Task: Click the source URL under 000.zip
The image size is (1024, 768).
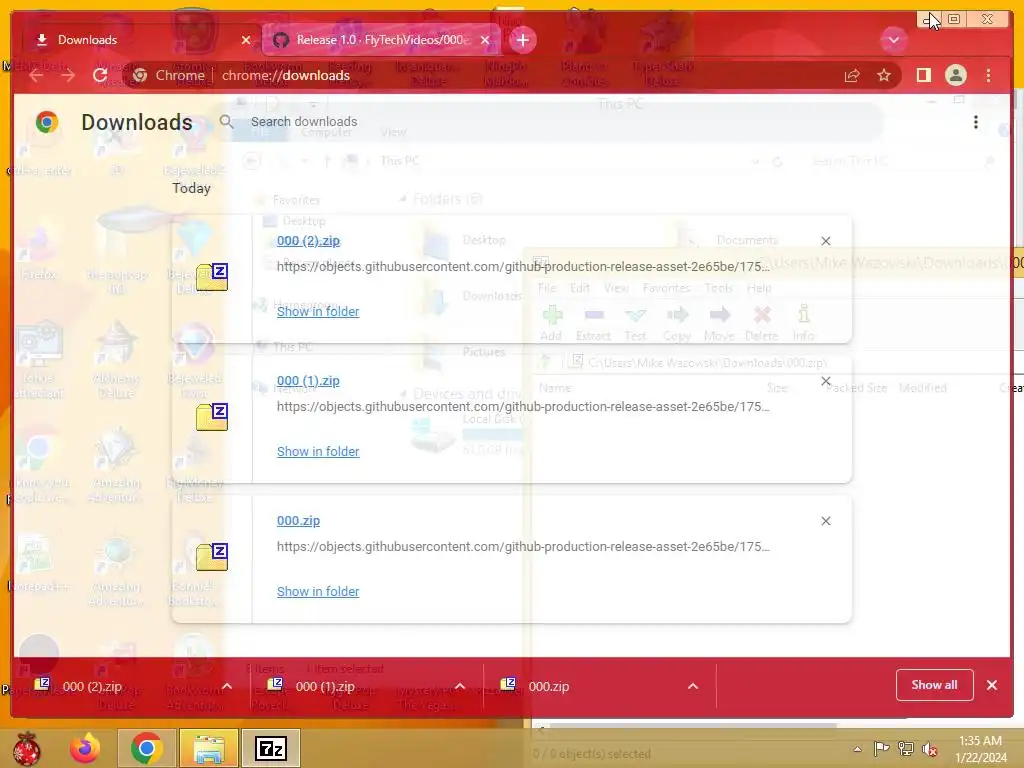Action: point(523,547)
